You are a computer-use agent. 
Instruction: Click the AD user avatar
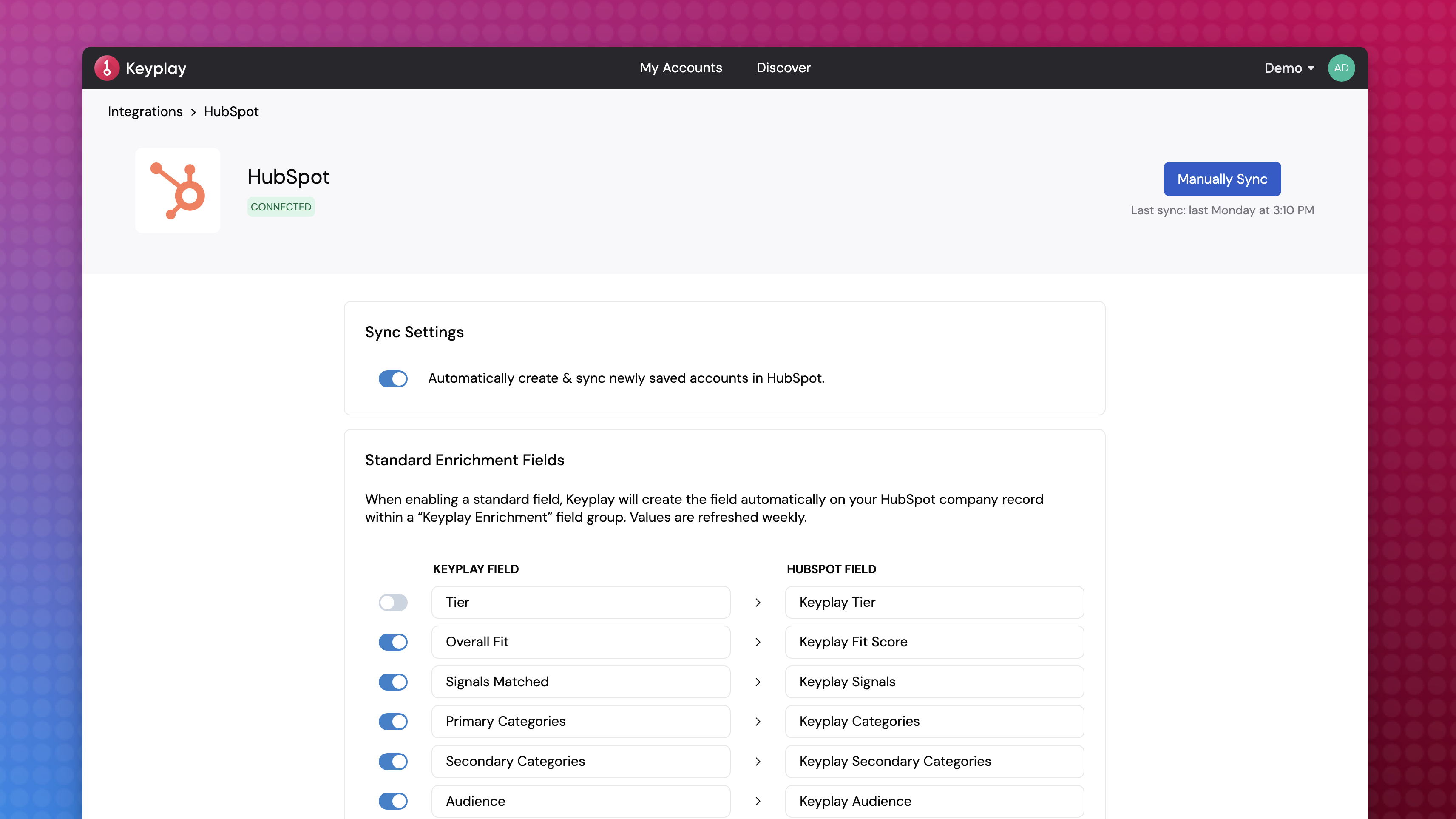(x=1341, y=68)
